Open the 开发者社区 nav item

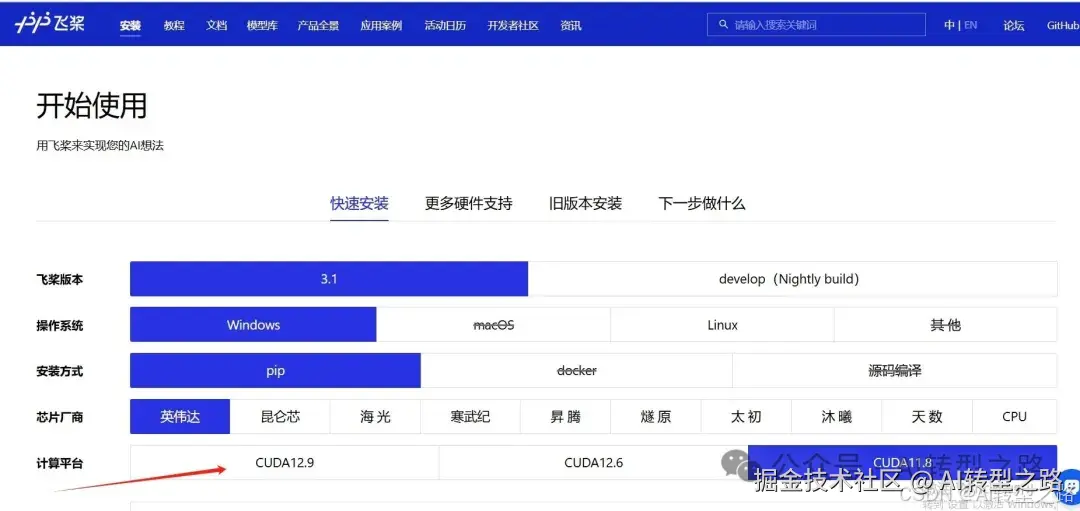tap(513, 25)
